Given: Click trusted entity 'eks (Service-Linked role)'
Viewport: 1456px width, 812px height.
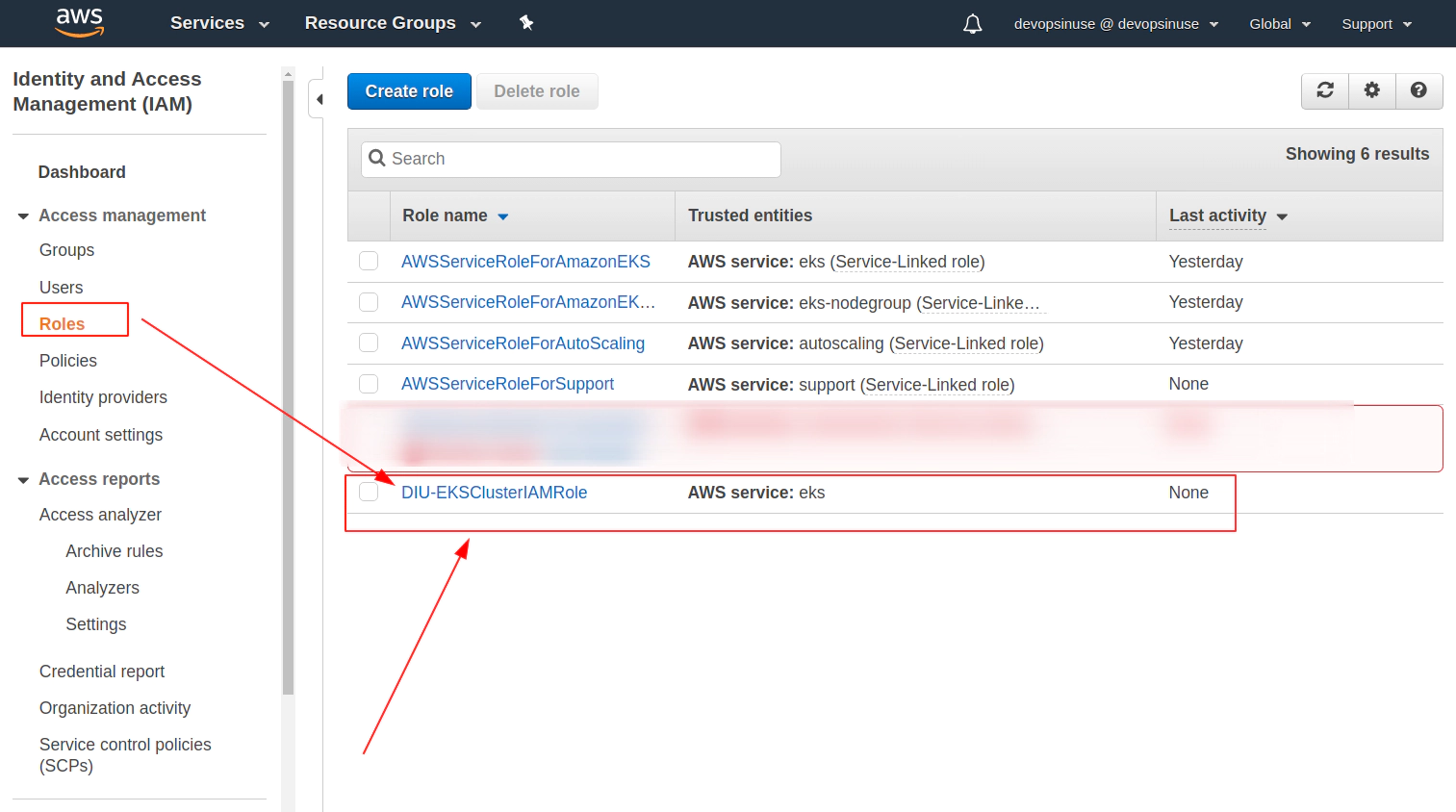Looking at the screenshot, I should [892, 262].
